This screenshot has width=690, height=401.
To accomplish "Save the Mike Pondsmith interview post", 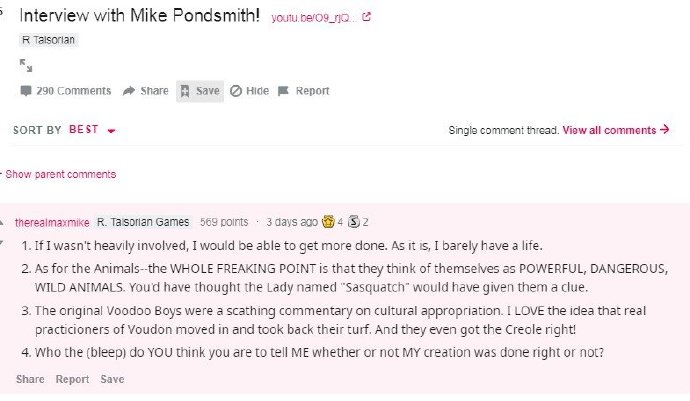I will pos(199,91).
